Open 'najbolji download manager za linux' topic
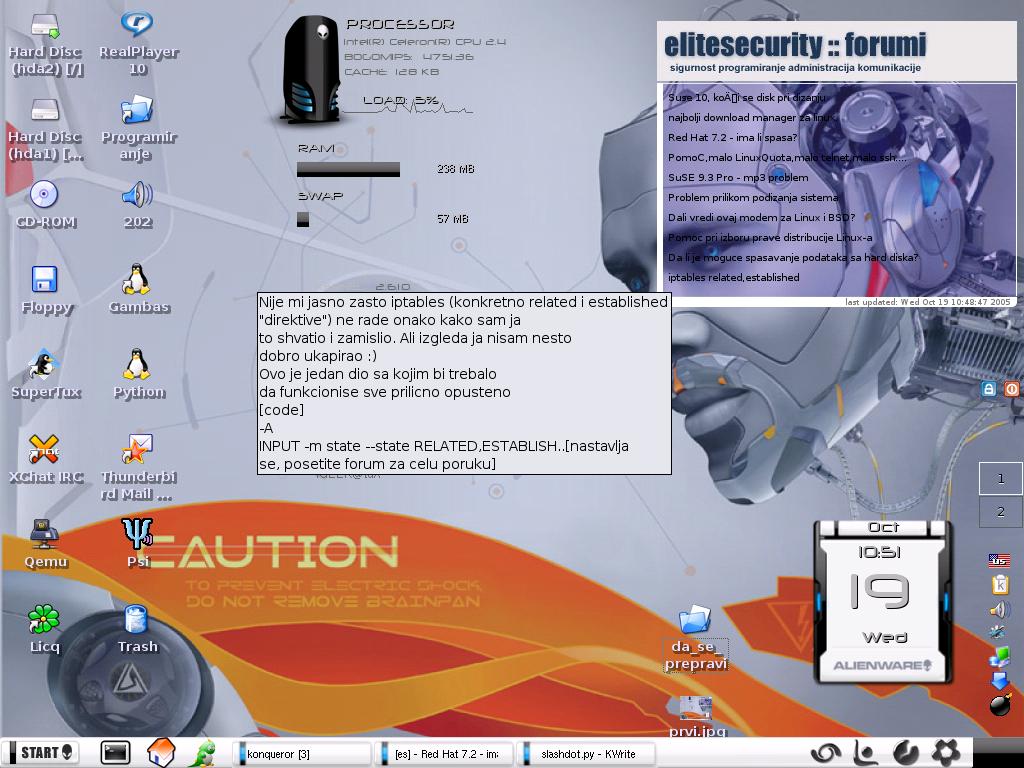 coord(752,118)
